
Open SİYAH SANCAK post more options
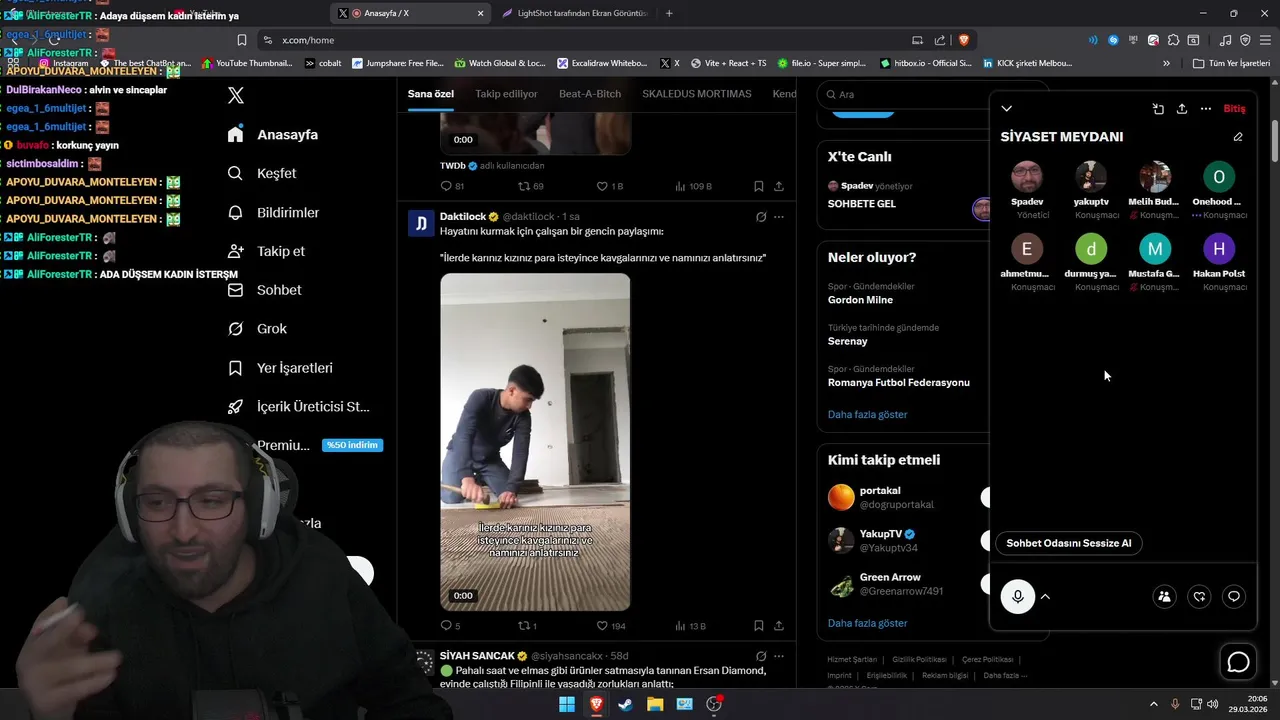click(x=779, y=656)
